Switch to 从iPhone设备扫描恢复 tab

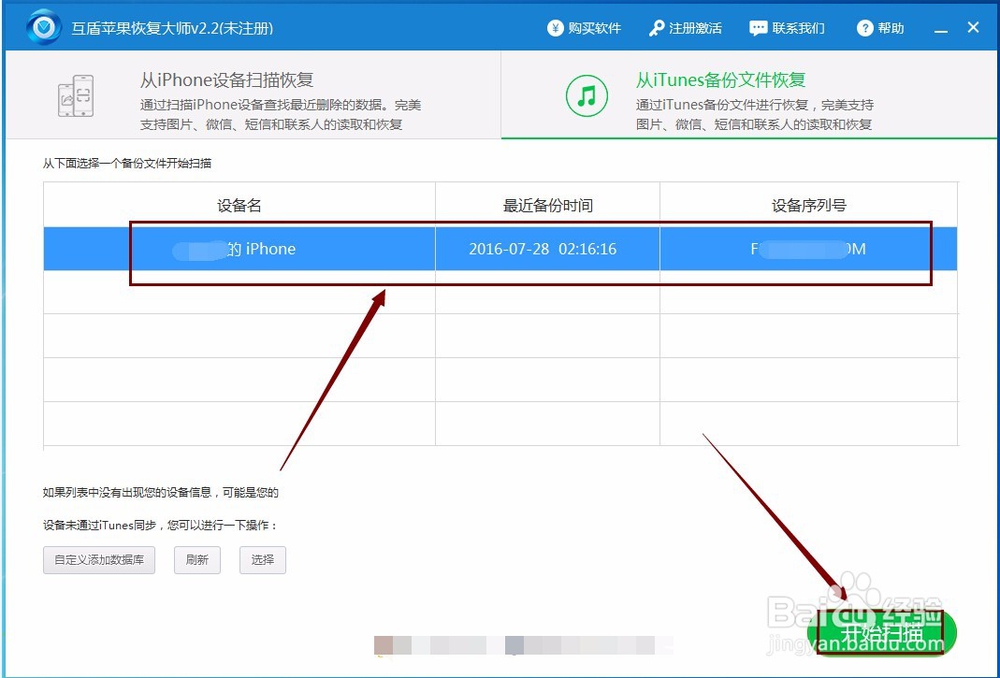point(254,95)
